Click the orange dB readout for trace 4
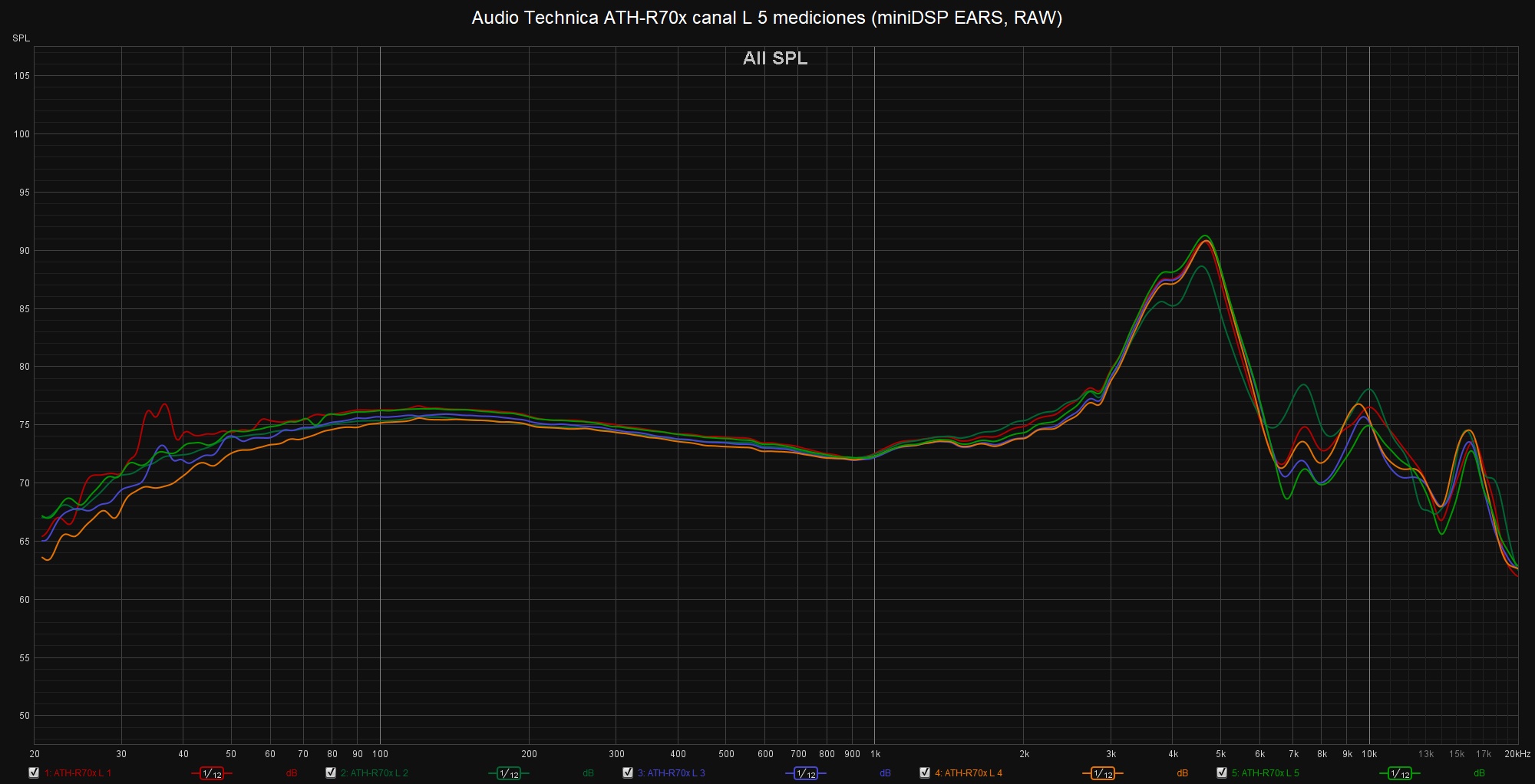 [1182, 773]
